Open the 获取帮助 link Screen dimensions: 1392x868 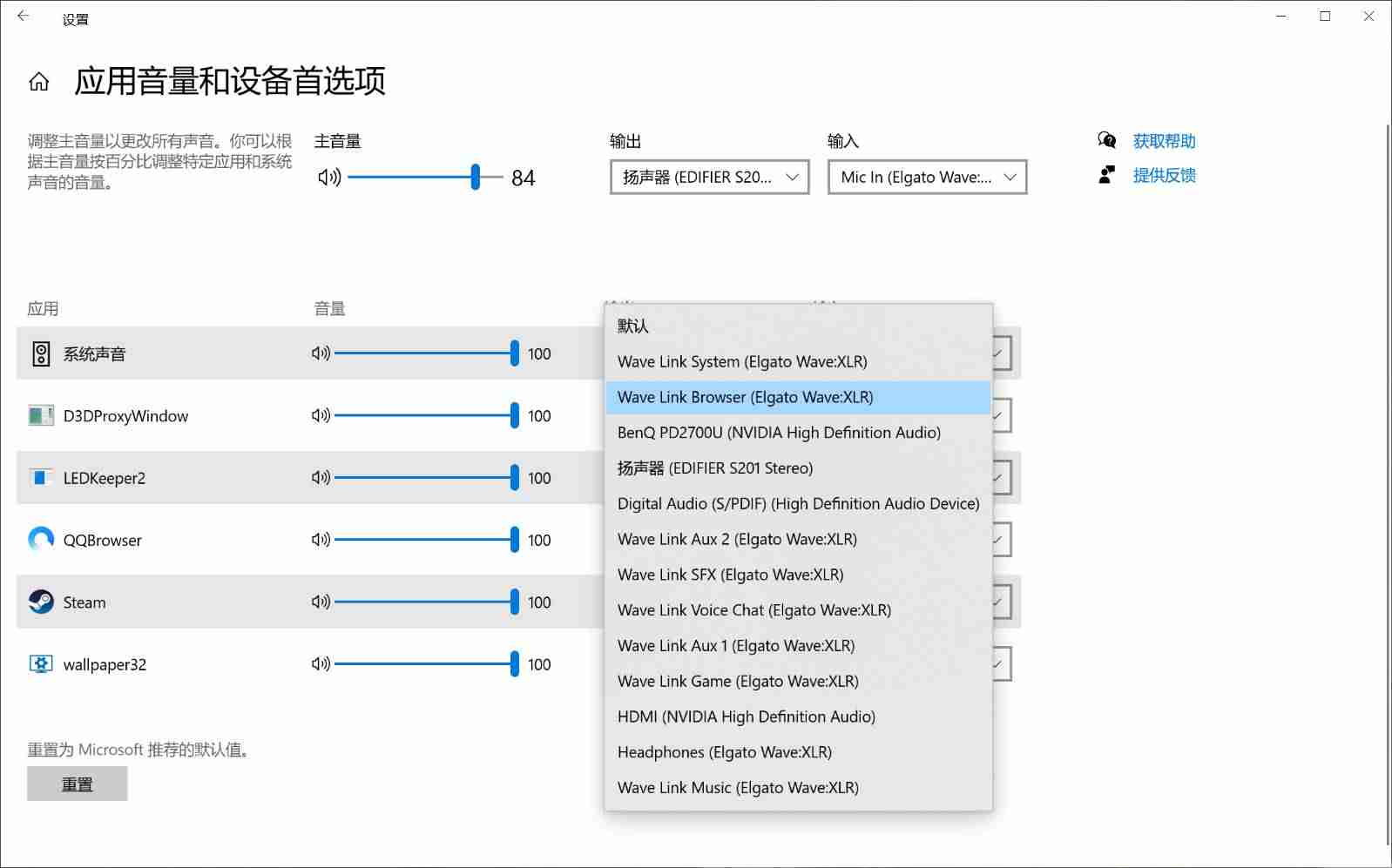tap(1164, 141)
